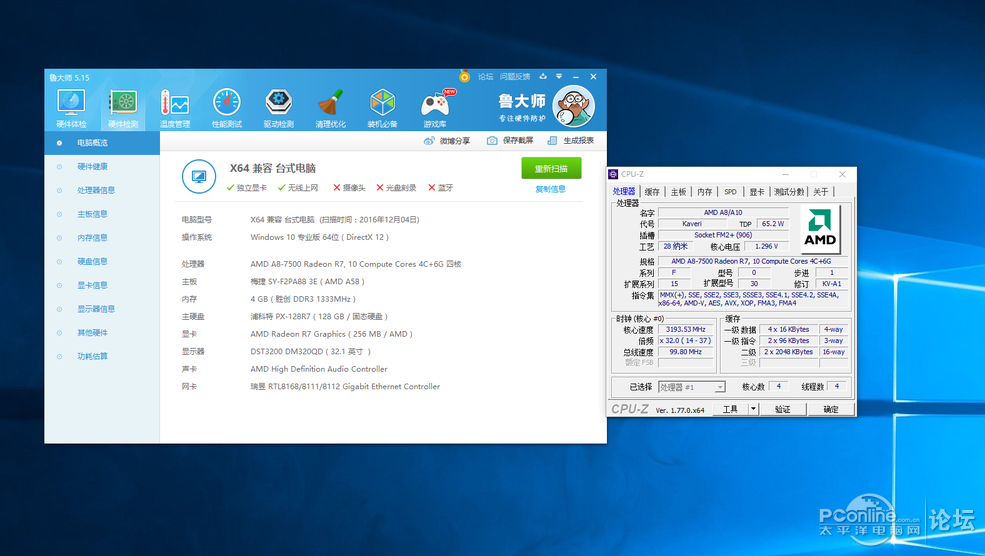Open 装机必备 essential software icon
The image size is (985, 556).
tap(382, 108)
